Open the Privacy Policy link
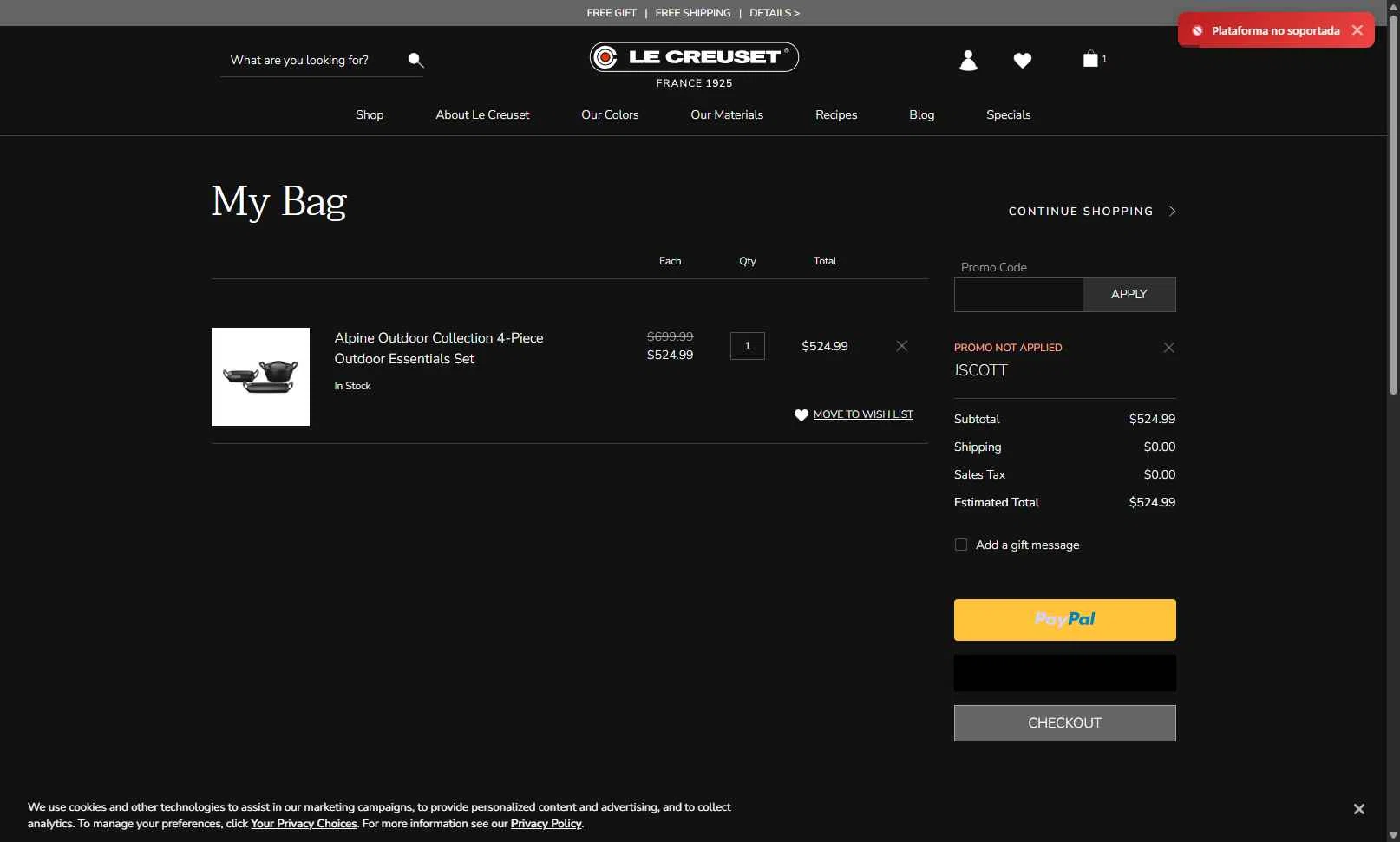The image size is (1400, 842). 546,824
